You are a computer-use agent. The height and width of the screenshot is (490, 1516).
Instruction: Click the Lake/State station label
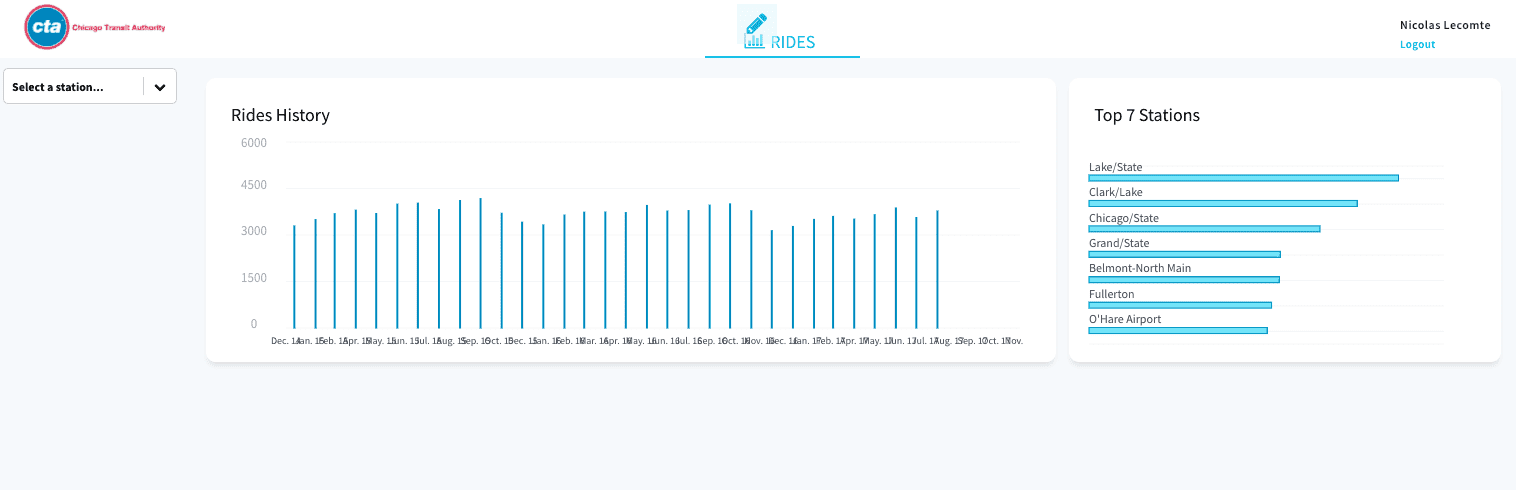[1115, 167]
